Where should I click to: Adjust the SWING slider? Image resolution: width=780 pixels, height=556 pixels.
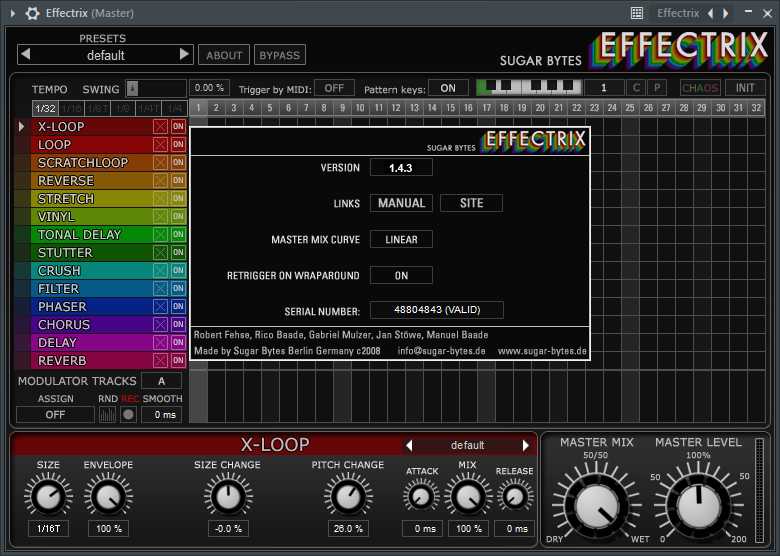click(156, 89)
